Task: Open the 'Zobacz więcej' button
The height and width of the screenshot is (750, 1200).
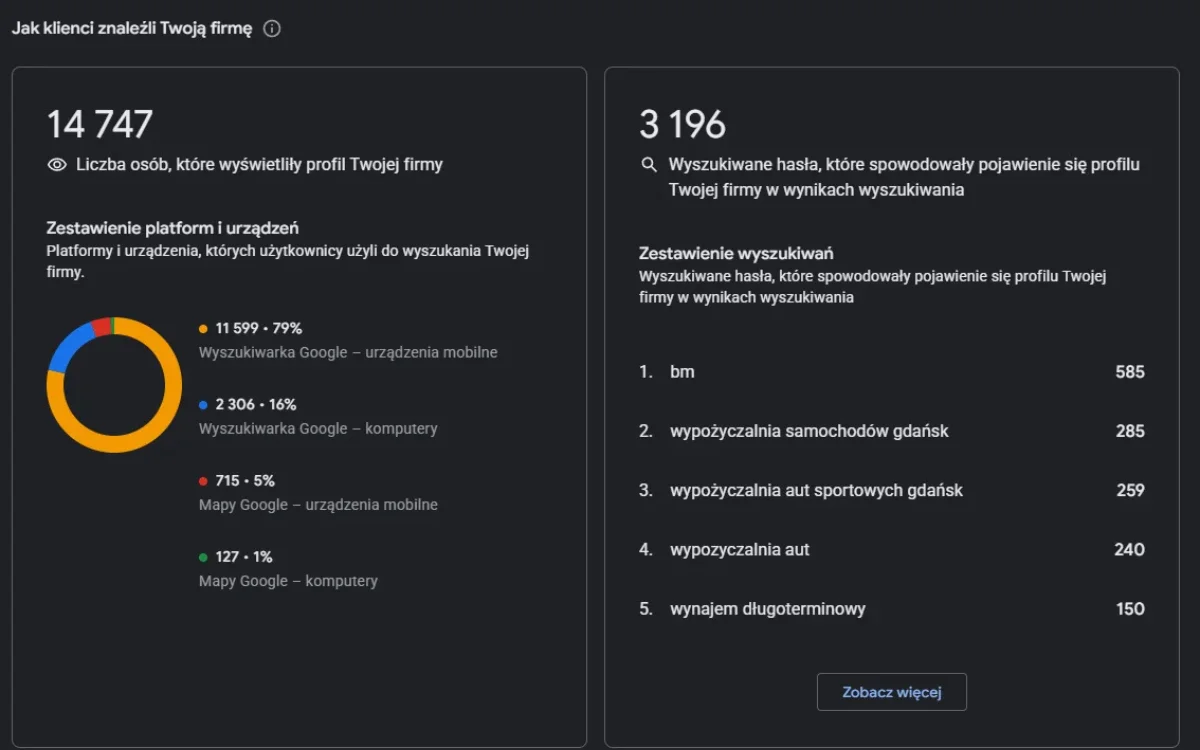Action: tap(892, 692)
